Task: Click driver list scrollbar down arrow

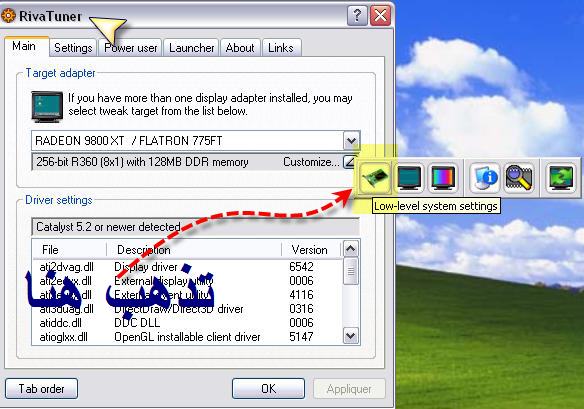Action: [x=350, y=336]
